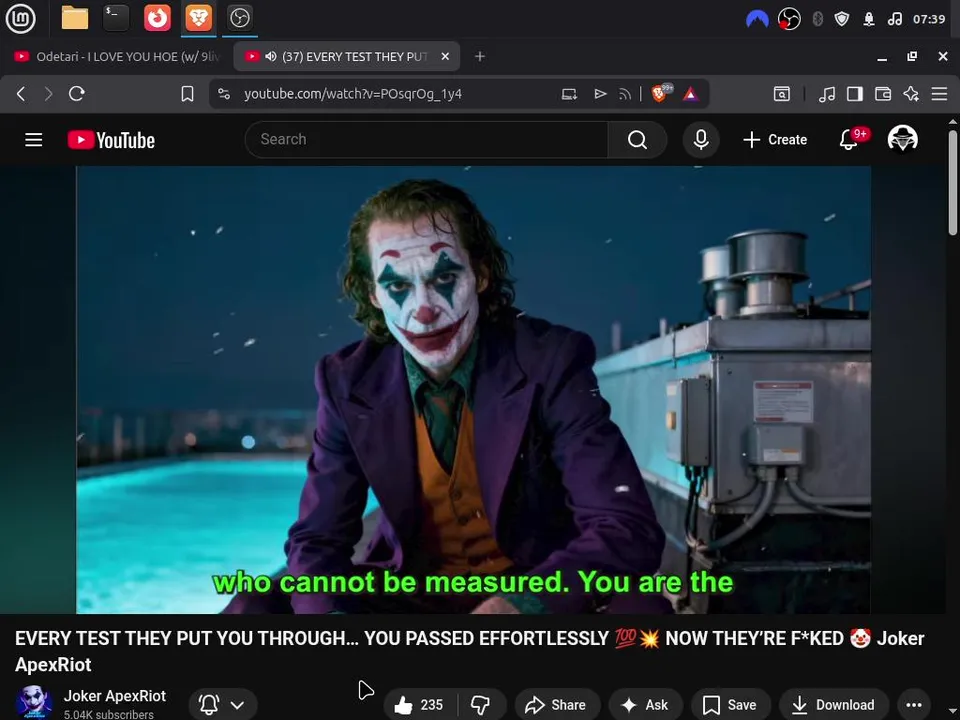View site information icon in address bar
The image size is (960, 720).
(224, 94)
